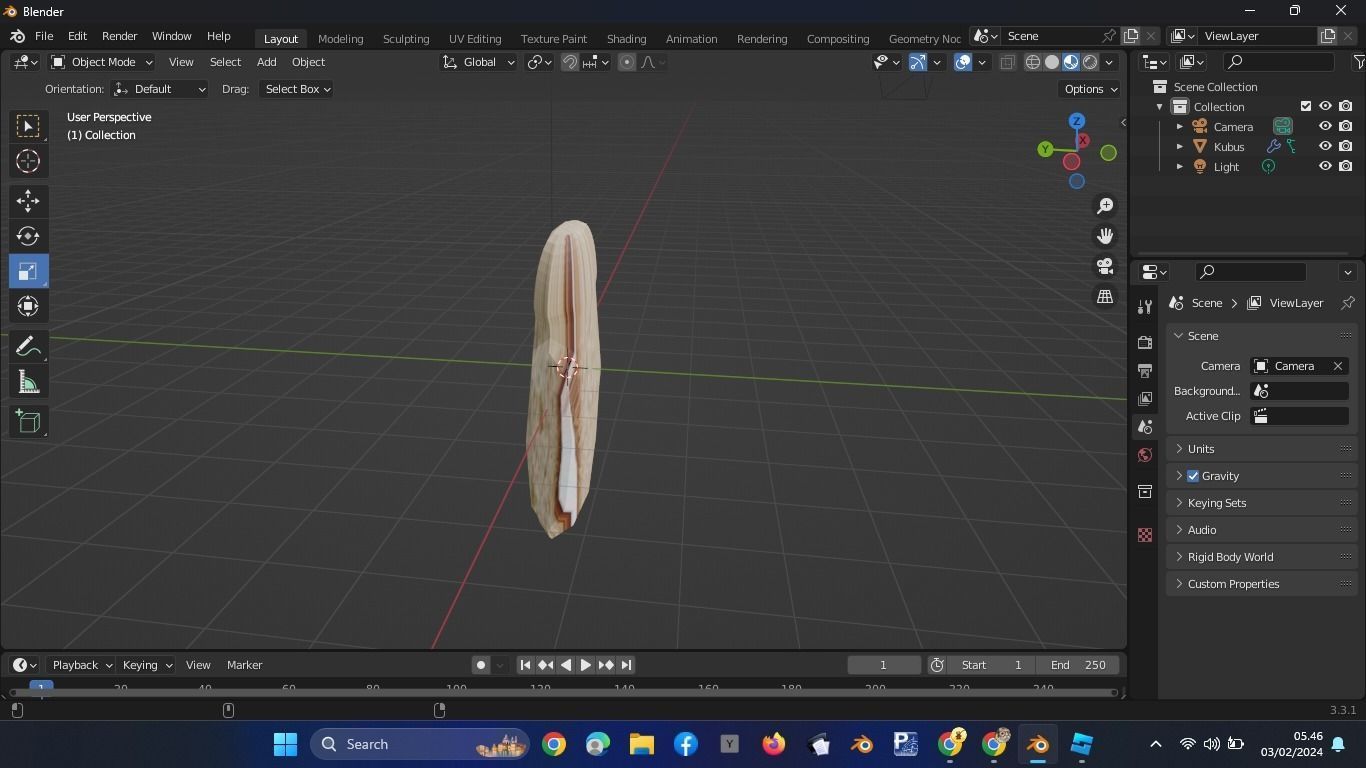
Task: Click the zoom magnifier in viewport
Action: pos(1105,206)
